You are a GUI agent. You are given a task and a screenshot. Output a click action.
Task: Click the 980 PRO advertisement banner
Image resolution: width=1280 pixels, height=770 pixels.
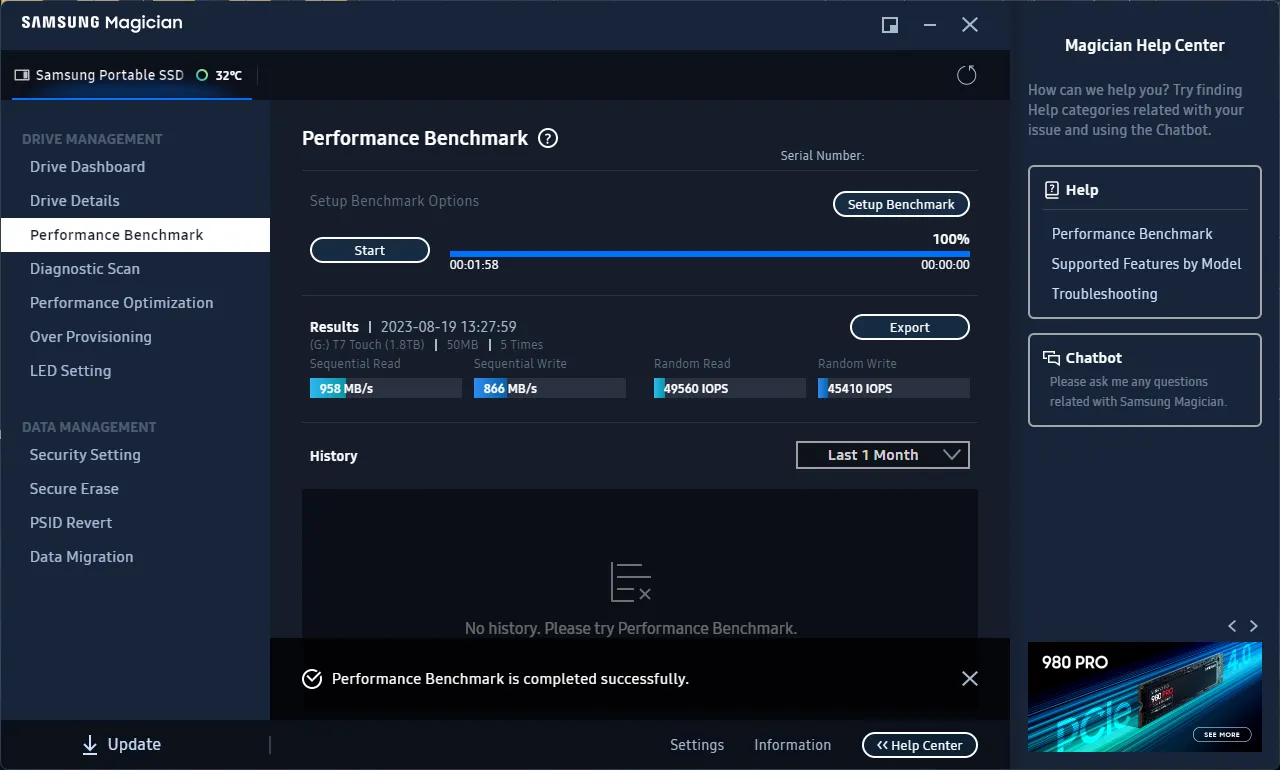pos(1145,697)
